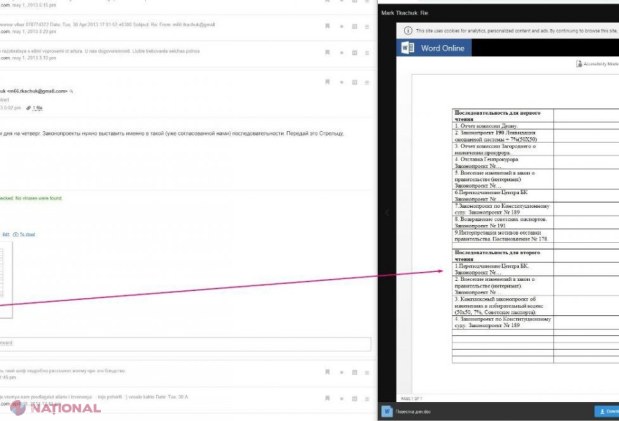Open the menu icon on 3:10 pm email

click(367, 53)
